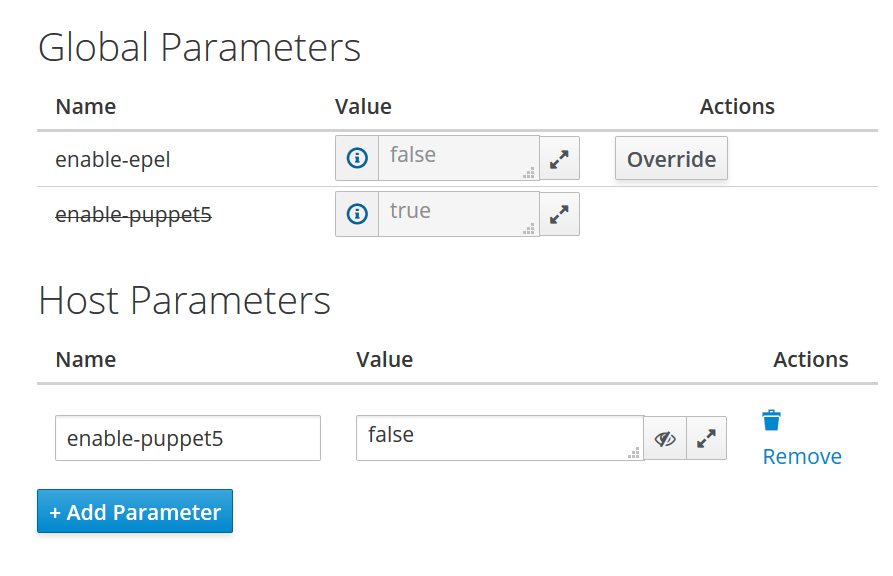Click resize handle of global enable-puppet5 value box
Screen dimensions: 893x576
[529, 229]
